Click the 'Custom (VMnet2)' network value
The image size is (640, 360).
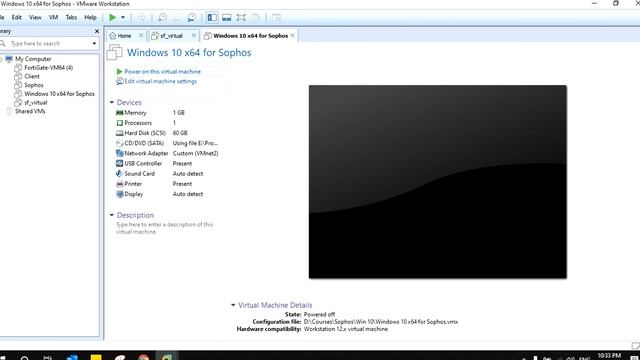(x=196, y=153)
